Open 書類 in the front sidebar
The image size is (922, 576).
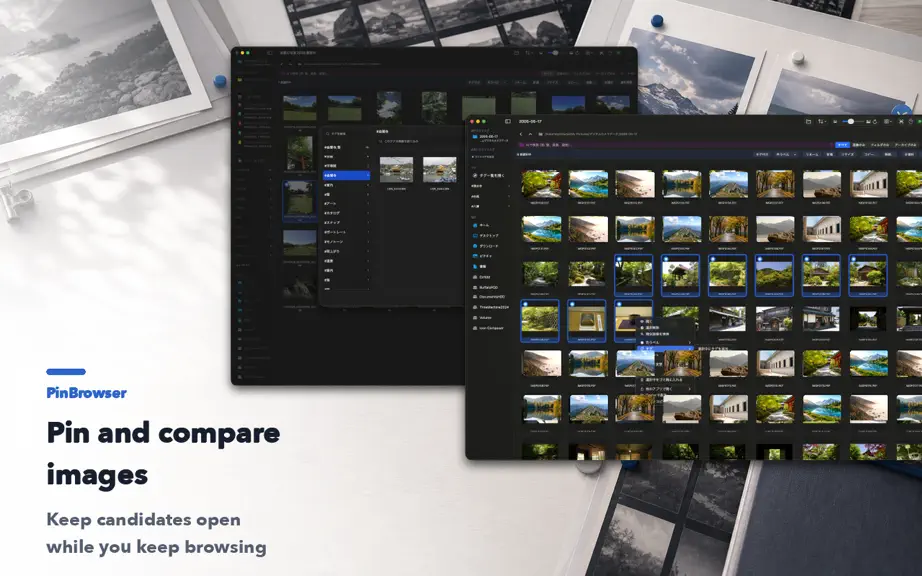[x=480, y=266]
